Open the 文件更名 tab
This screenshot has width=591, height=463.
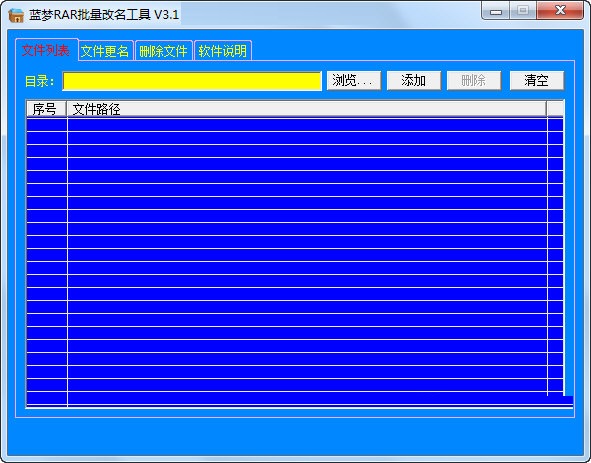[x=105, y=51]
